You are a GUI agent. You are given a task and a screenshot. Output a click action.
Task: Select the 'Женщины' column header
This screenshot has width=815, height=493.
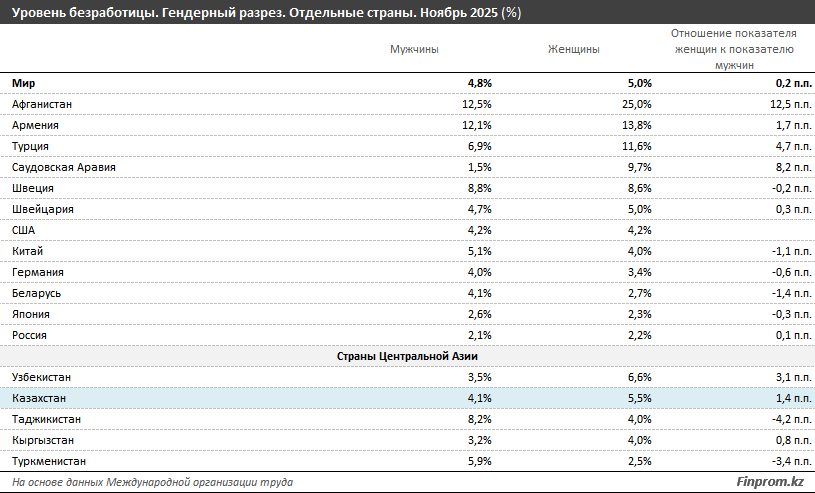573,49
